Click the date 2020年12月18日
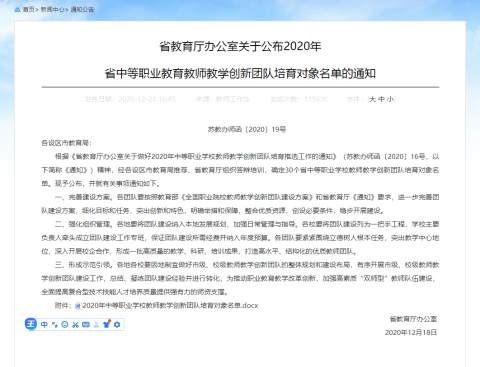Image resolution: width=480 pixels, height=367 pixels. (411, 333)
